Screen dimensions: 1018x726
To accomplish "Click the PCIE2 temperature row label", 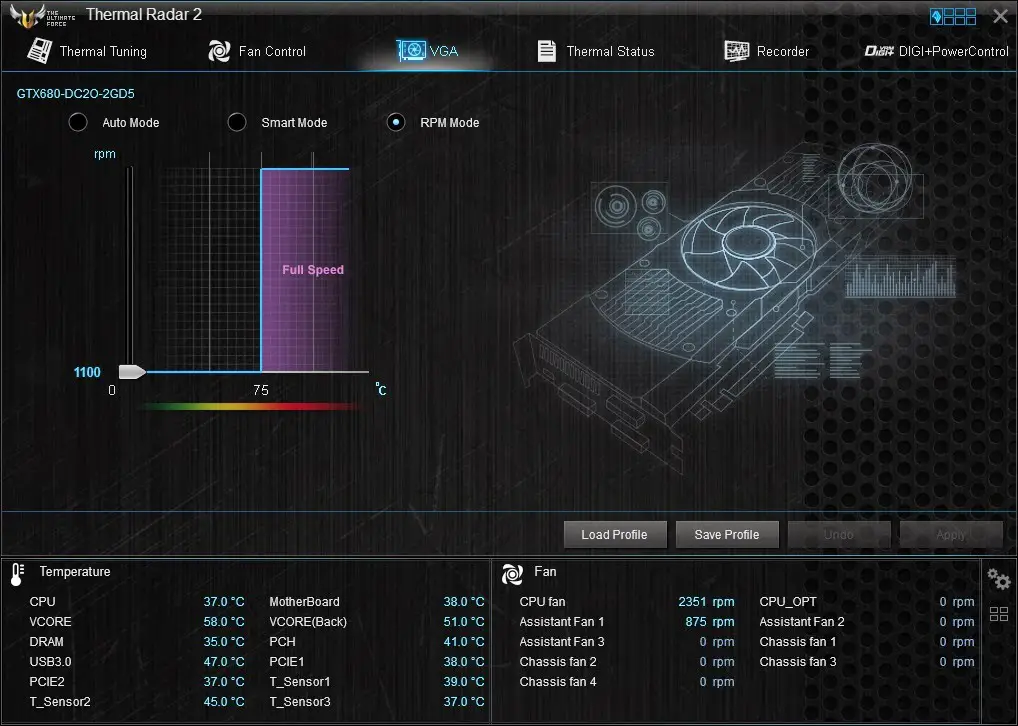I will tap(47, 682).
